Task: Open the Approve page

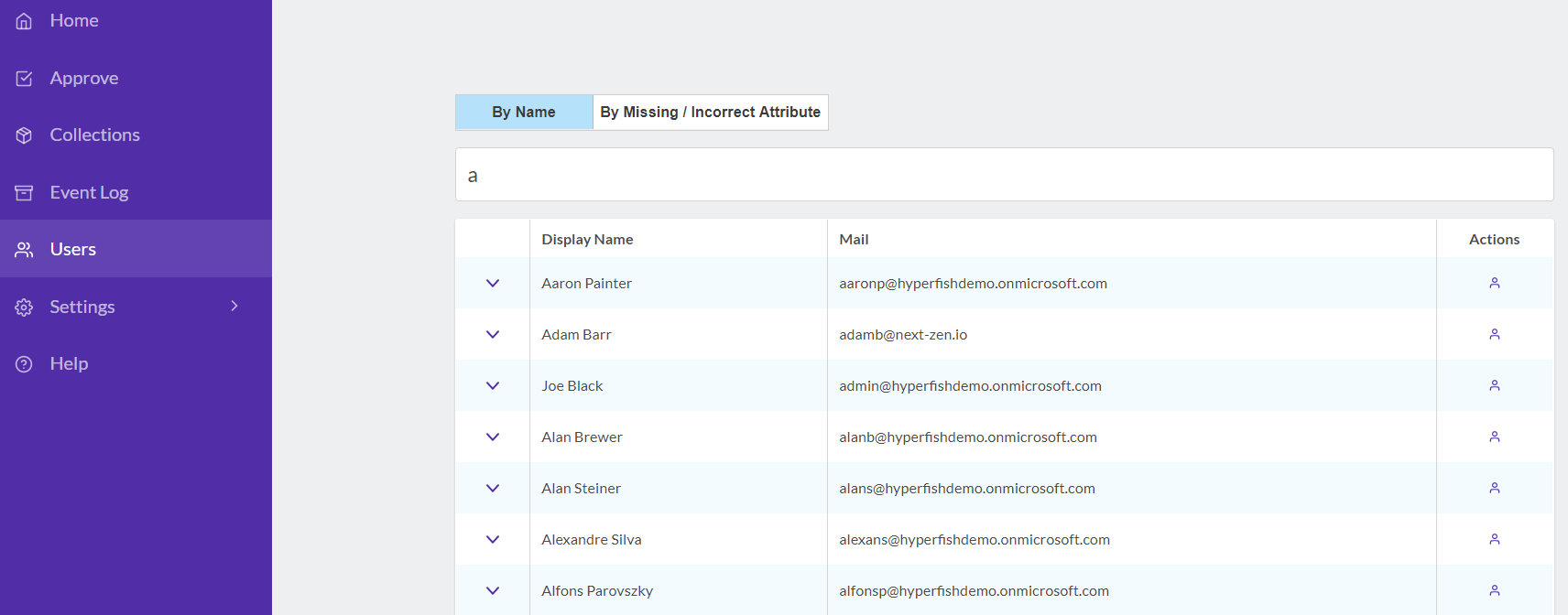Action: click(136, 78)
